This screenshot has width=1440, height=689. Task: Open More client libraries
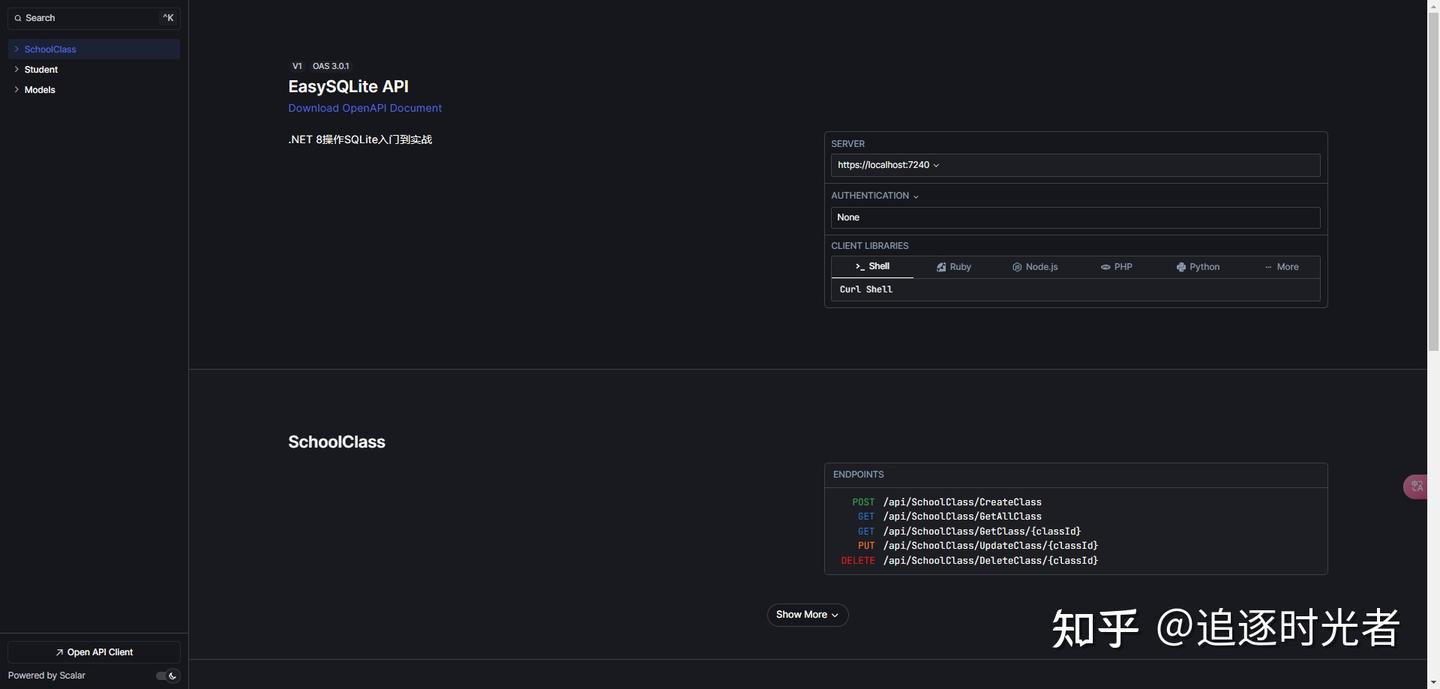tap(1282, 267)
